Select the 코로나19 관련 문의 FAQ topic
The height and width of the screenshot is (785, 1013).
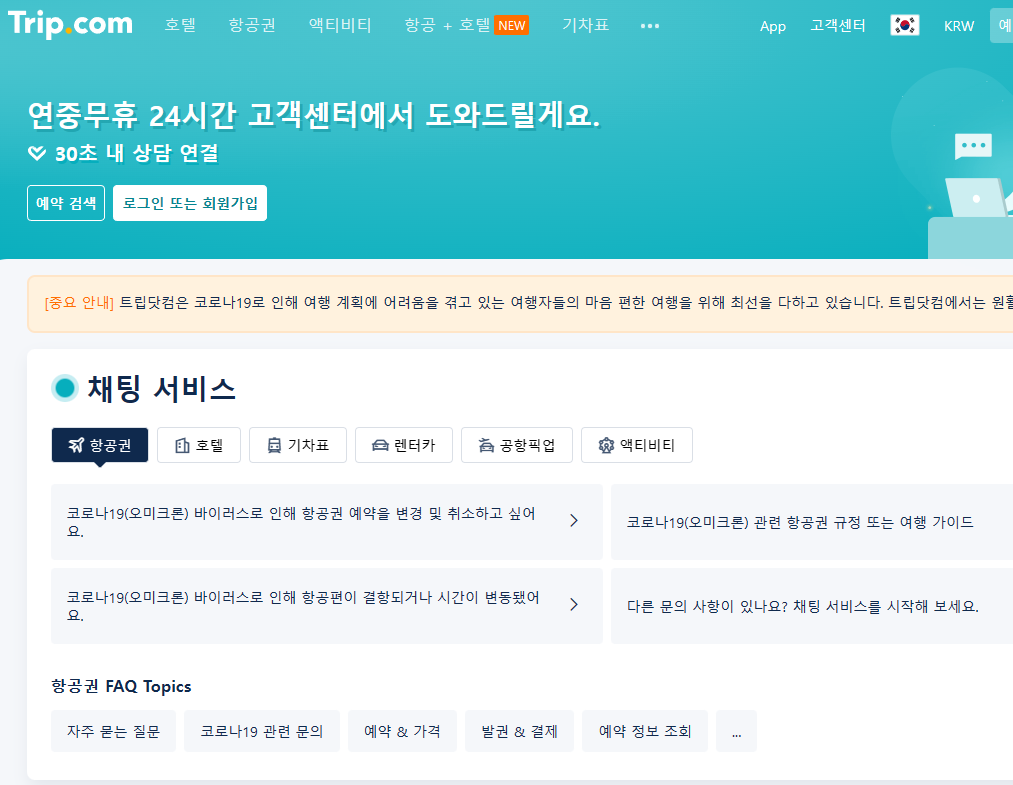point(262,731)
